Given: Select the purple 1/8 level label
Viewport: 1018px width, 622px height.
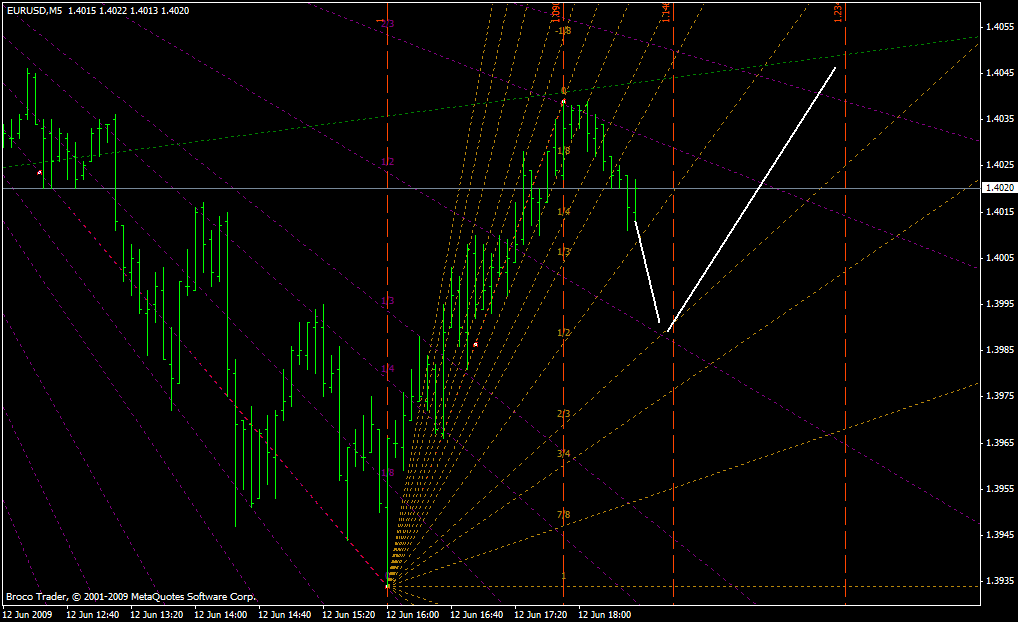Looking at the screenshot, I should (388, 473).
